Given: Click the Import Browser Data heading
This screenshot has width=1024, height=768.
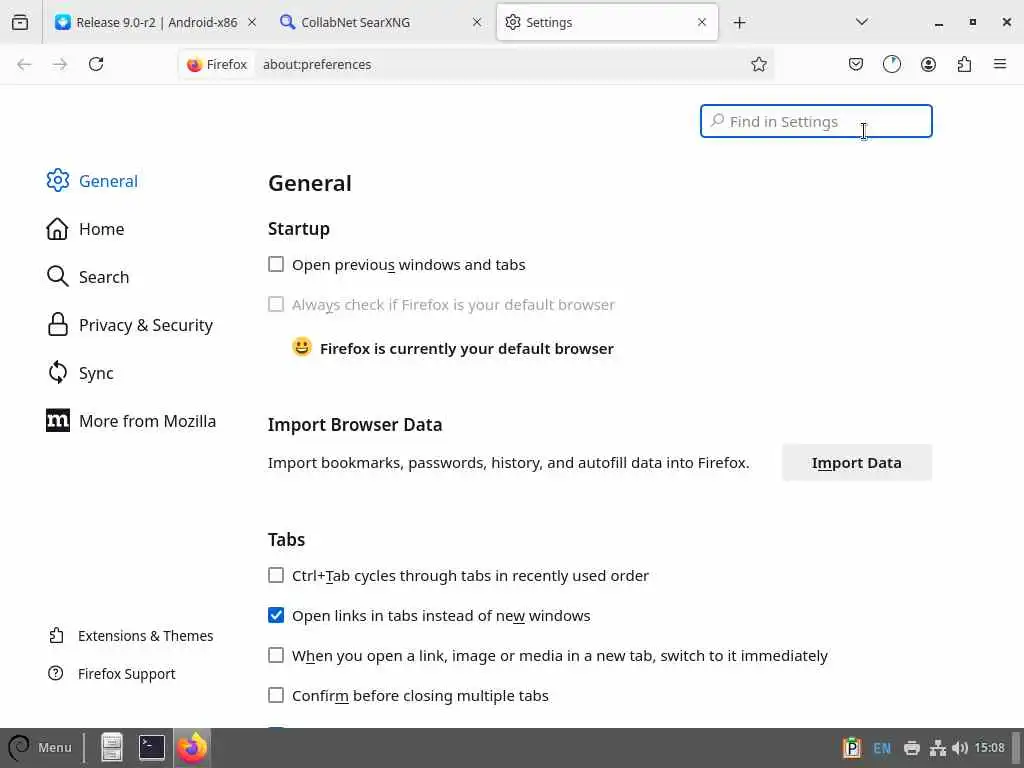Looking at the screenshot, I should [355, 424].
